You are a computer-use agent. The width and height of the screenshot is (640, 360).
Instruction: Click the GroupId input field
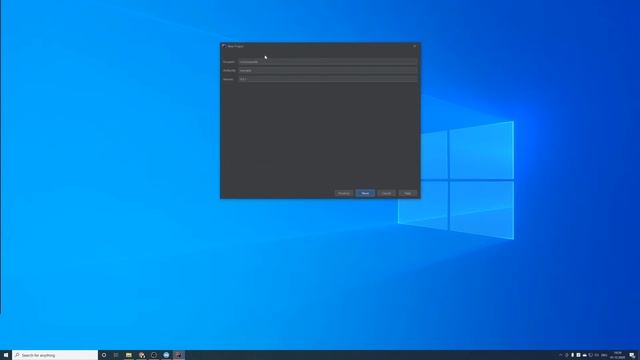(328, 62)
